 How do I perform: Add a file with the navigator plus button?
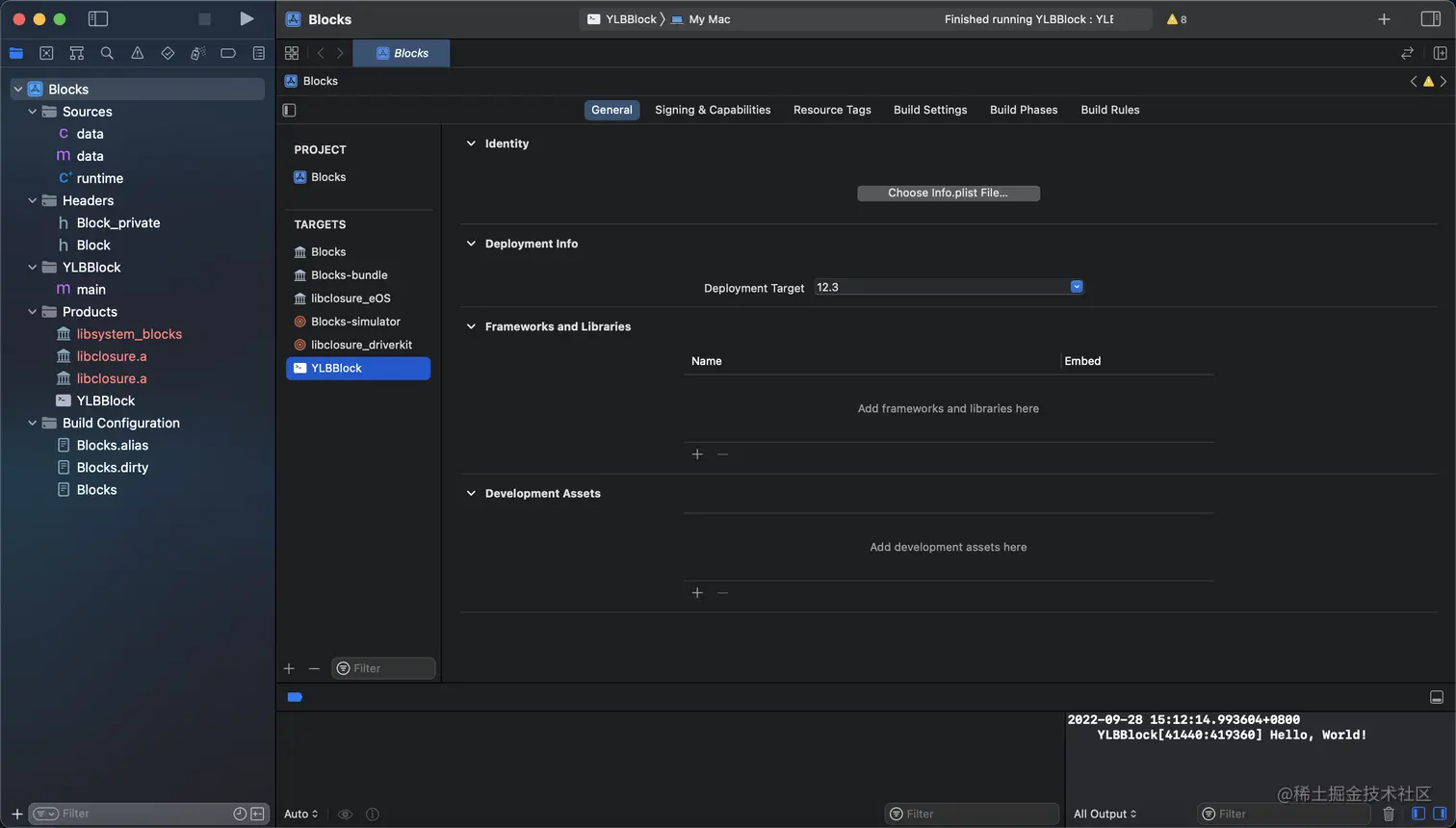[x=16, y=814]
